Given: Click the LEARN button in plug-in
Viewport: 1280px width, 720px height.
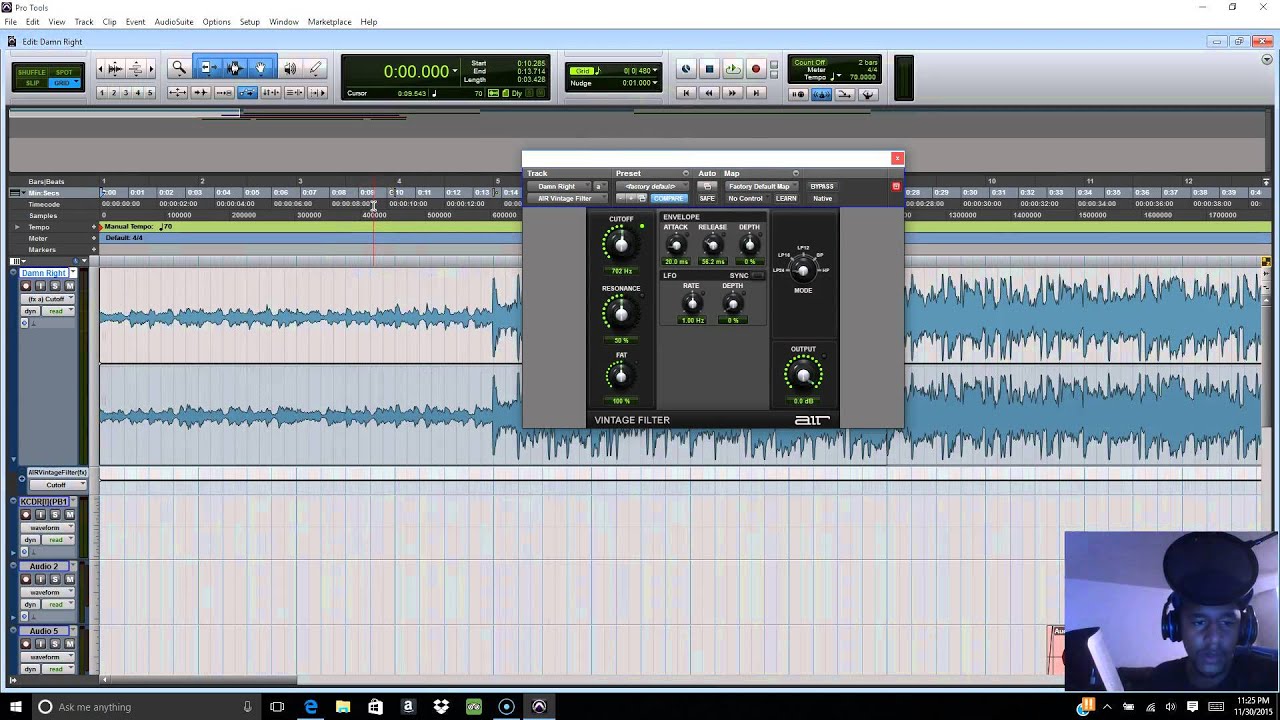Looking at the screenshot, I should 786,198.
